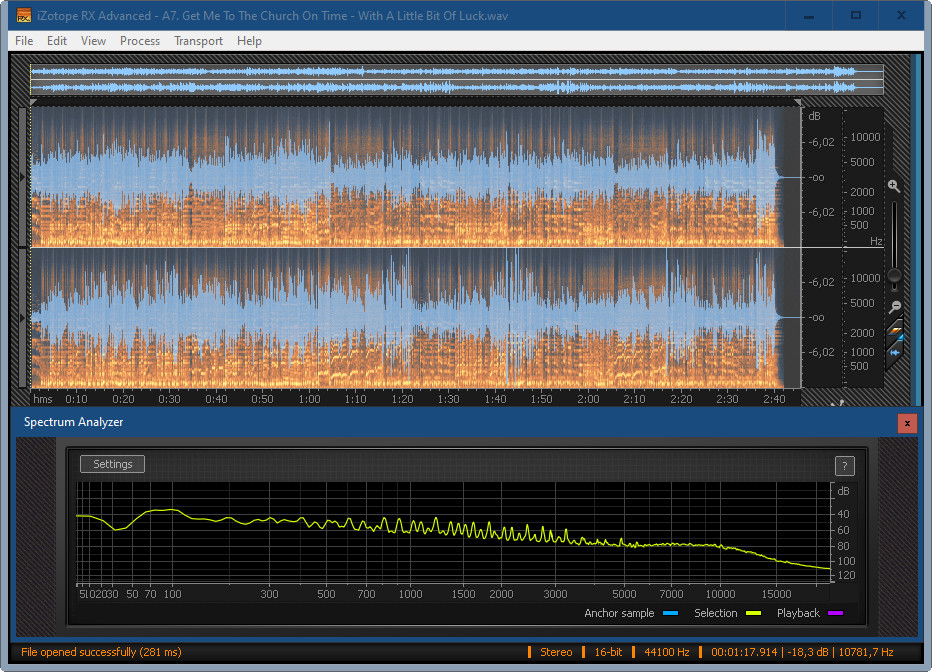Click the '44100 Hz' status bar entry

pos(666,652)
